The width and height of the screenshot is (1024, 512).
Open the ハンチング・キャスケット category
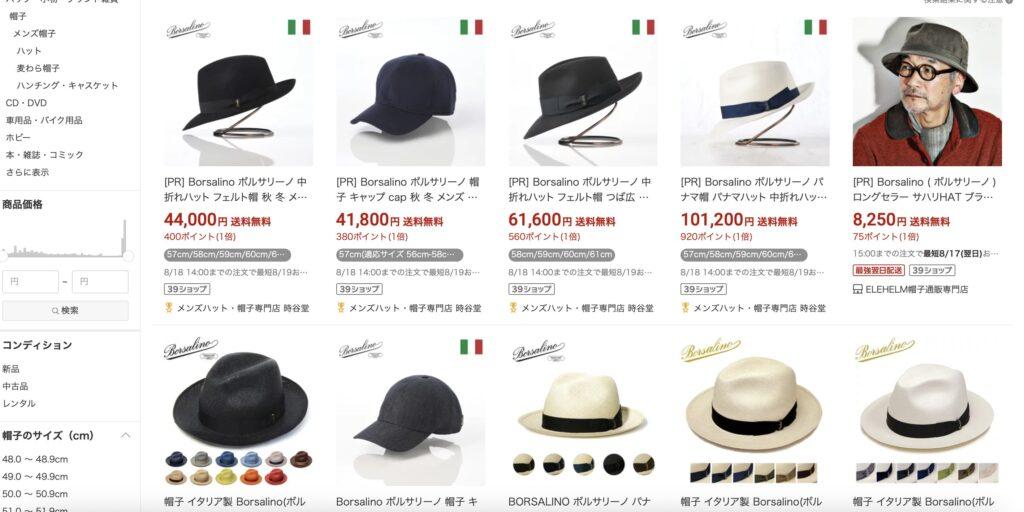68,86
